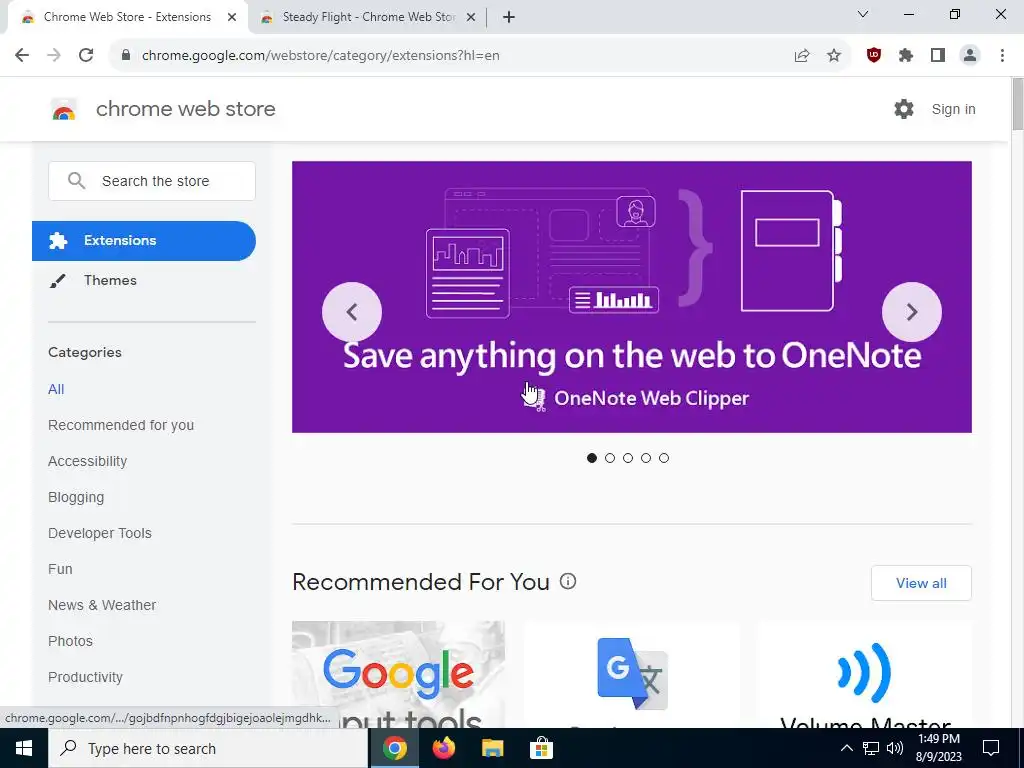Choose the All category
Image resolution: width=1024 pixels, height=768 pixels.
(x=56, y=389)
